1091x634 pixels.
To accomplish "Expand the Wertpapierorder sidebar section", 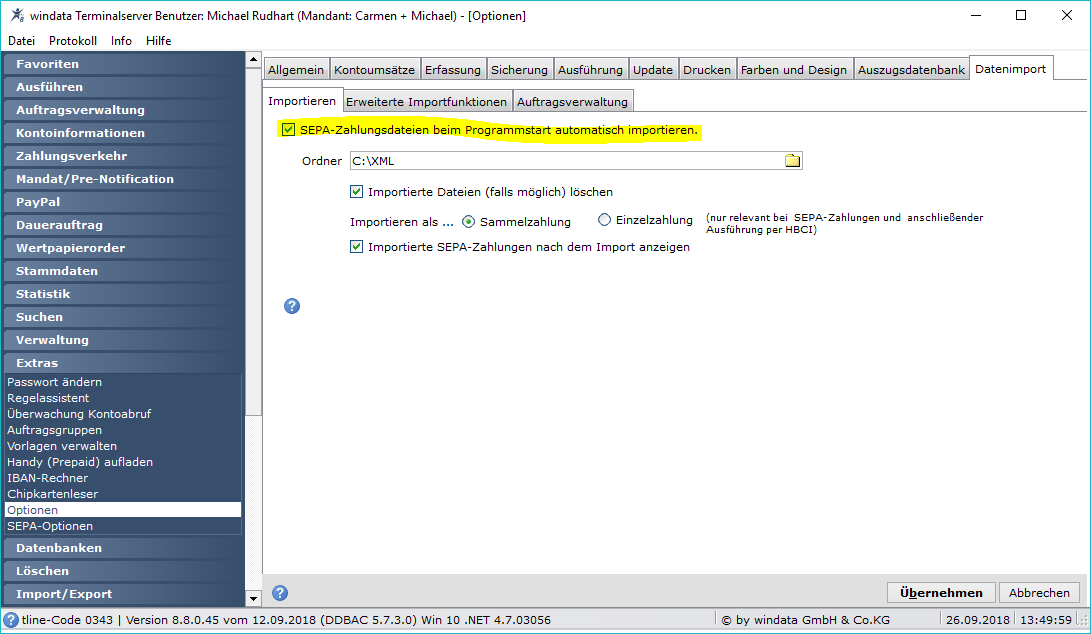I will pos(123,248).
